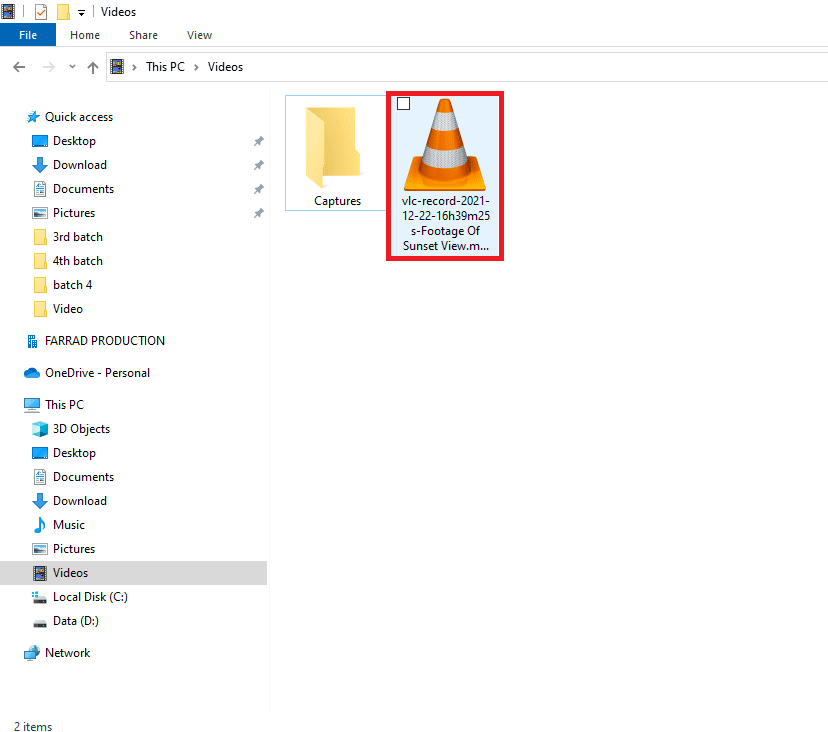
Task: Click the FARRAD PRODUCTION building icon
Action: tap(32, 342)
